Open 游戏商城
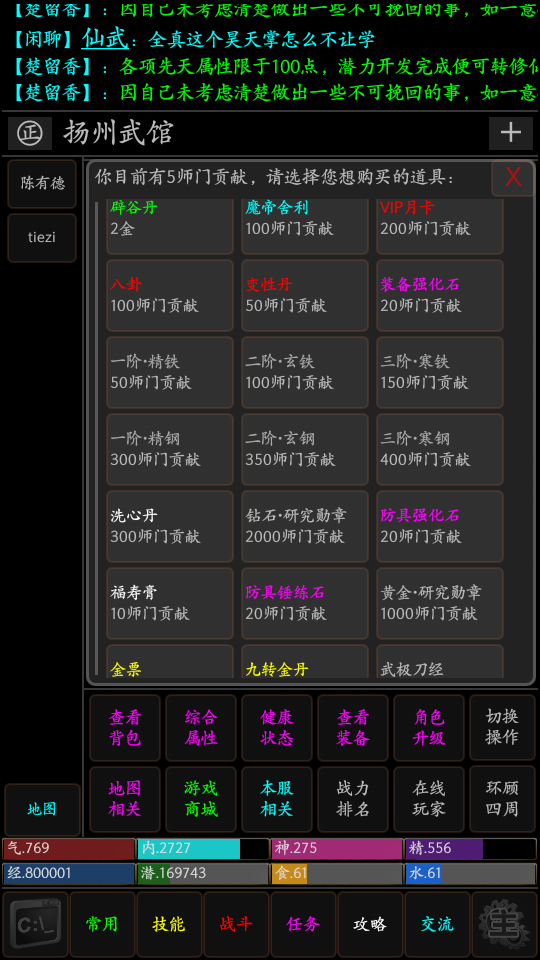 201,799
